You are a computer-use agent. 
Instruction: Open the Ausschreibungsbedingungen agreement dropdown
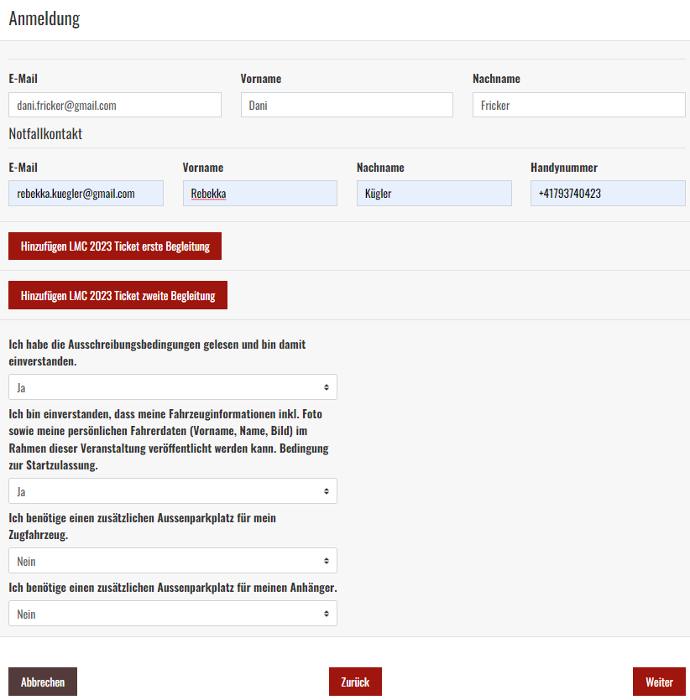(172, 387)
